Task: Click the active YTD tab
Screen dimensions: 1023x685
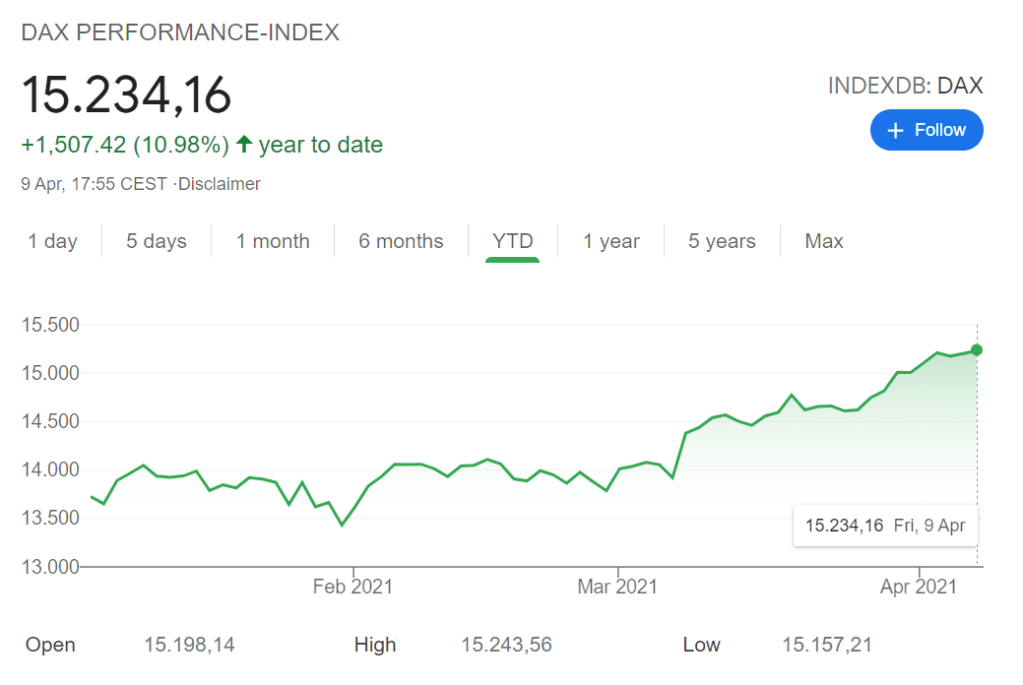Action: coord(512,241)
